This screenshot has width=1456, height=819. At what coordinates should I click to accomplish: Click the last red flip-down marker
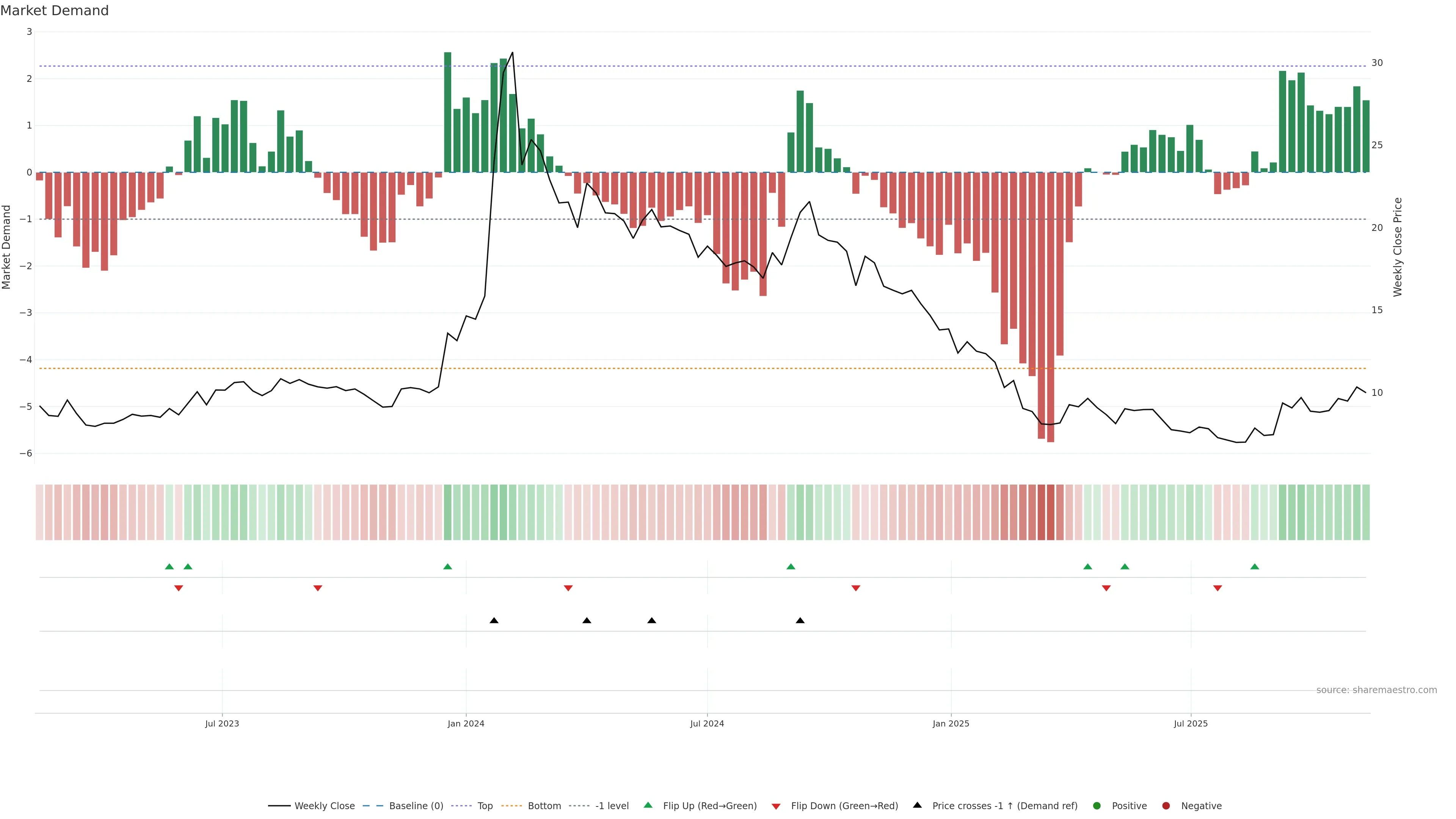pyautogui.click(x=1218, y=588)
